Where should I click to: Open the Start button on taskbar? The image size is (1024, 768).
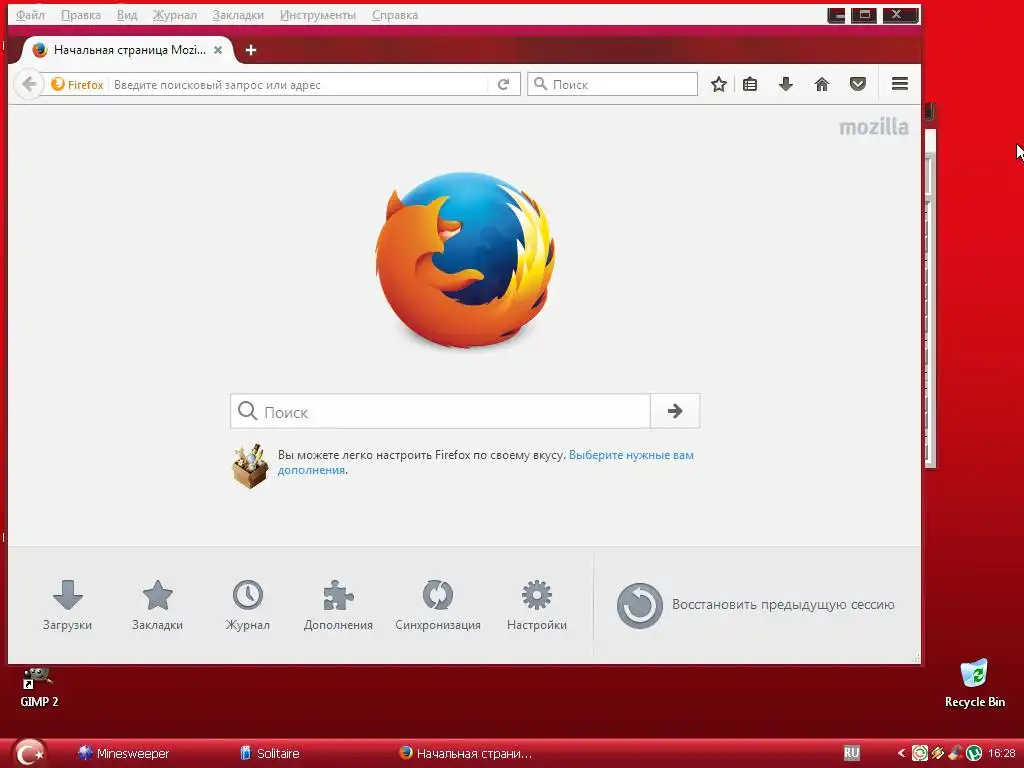pos(29,753)
